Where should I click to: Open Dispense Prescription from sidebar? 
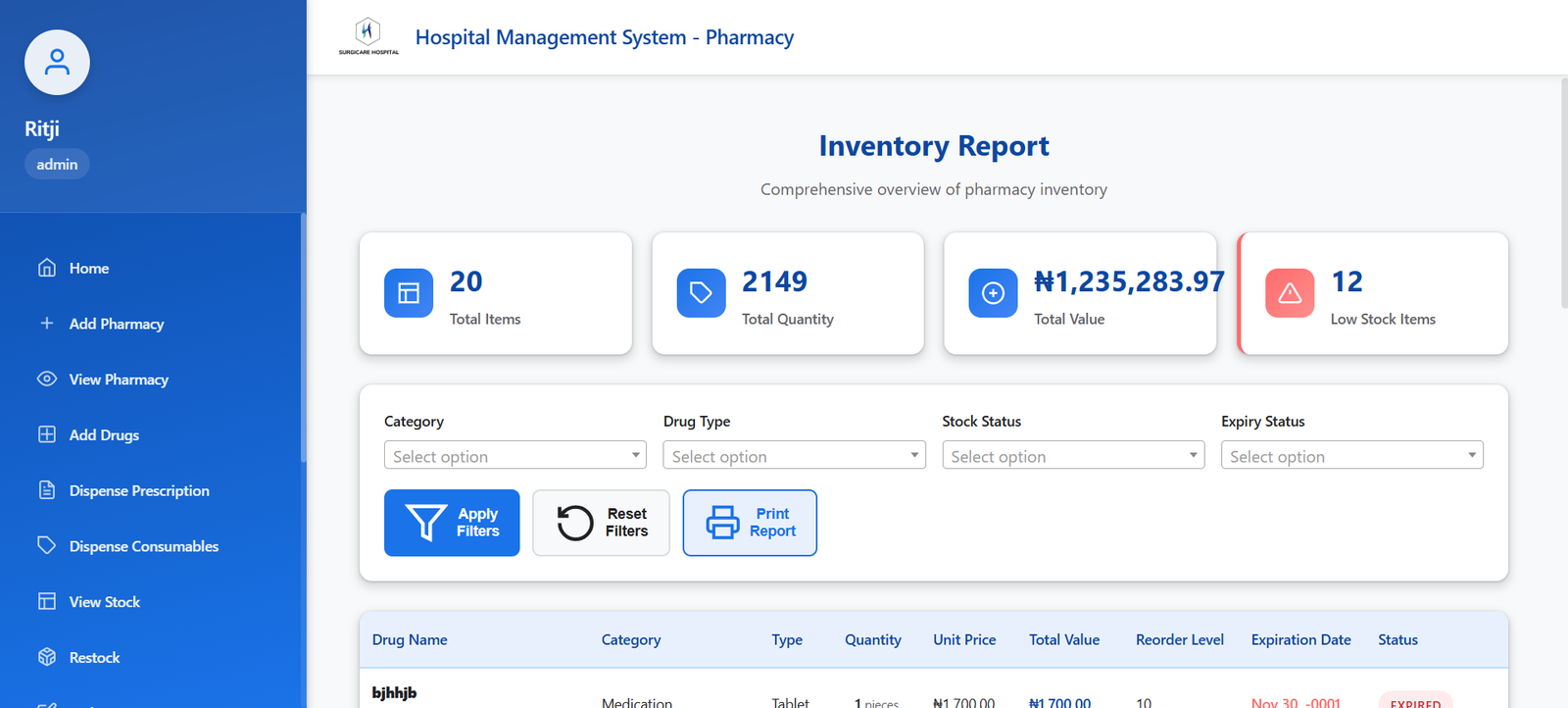(x=139, y=491)
